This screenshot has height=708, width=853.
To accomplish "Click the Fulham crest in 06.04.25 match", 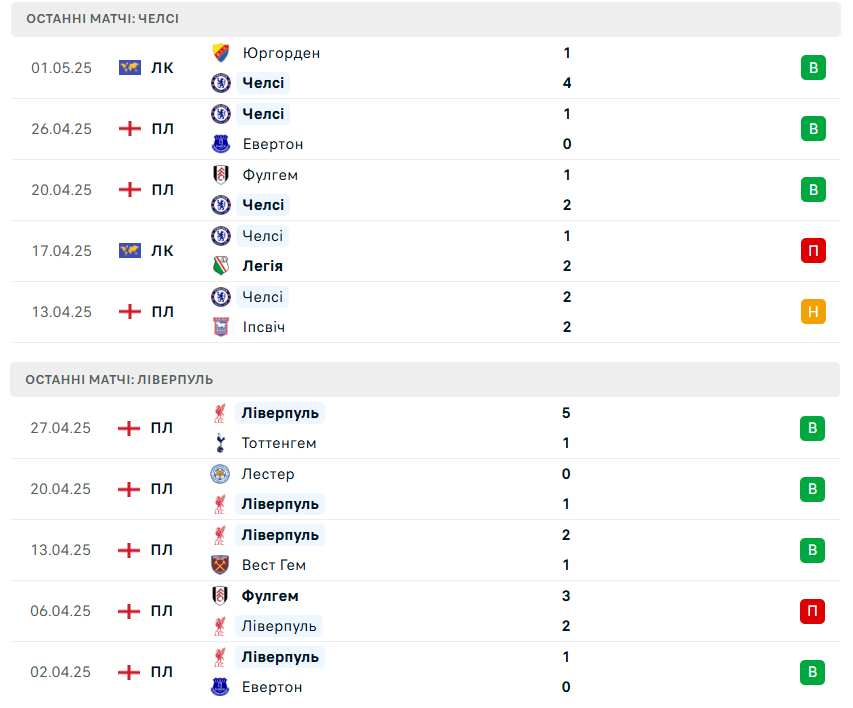I will (x=220, y=595).
